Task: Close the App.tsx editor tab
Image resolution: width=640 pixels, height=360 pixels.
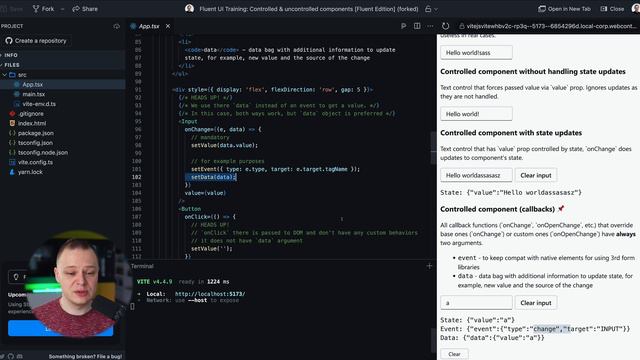Action: [168, 26]
